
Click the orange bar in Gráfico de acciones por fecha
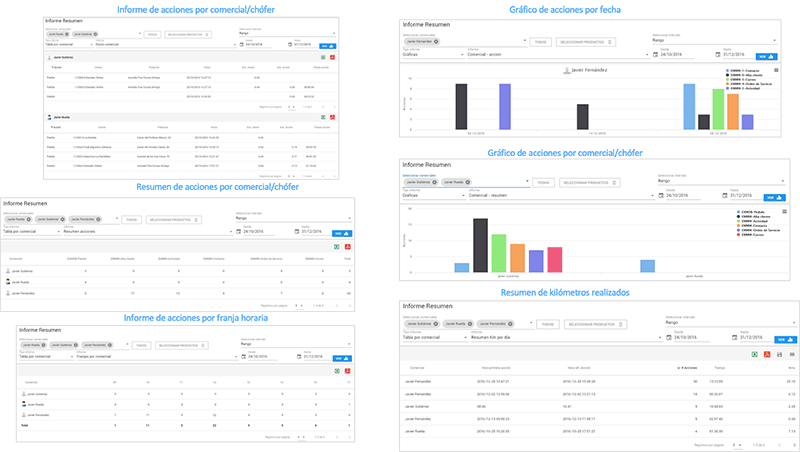pyautogui.click(x=733, y=112)
